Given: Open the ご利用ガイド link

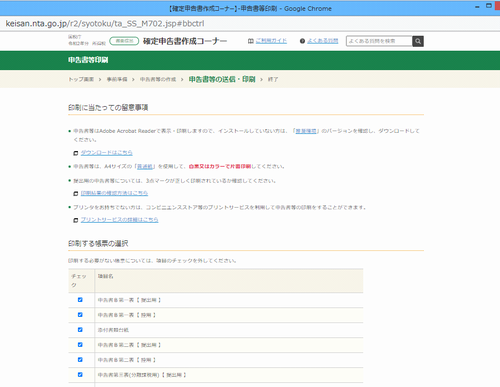Looking at the screenshot, I should pyautogui.click(x=271, y=41).
